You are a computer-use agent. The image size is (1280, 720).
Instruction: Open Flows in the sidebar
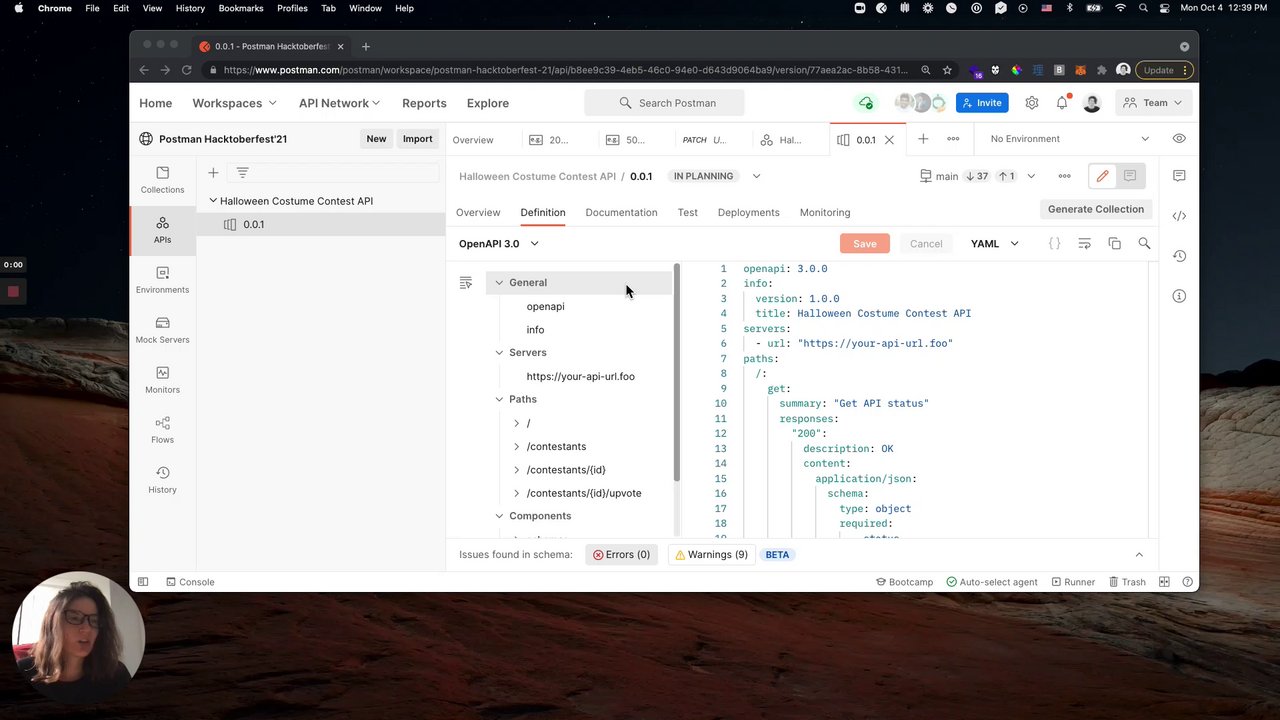click(x=162, y=430)
